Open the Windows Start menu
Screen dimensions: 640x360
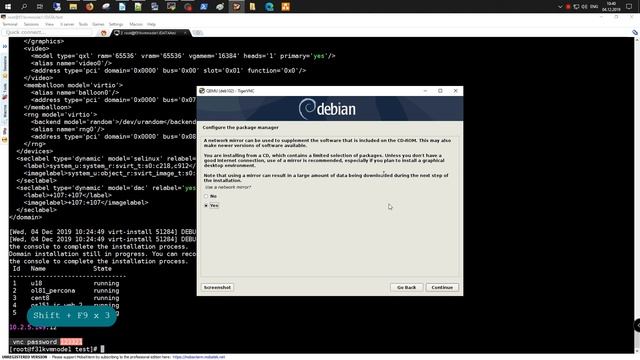click(8, 7)
